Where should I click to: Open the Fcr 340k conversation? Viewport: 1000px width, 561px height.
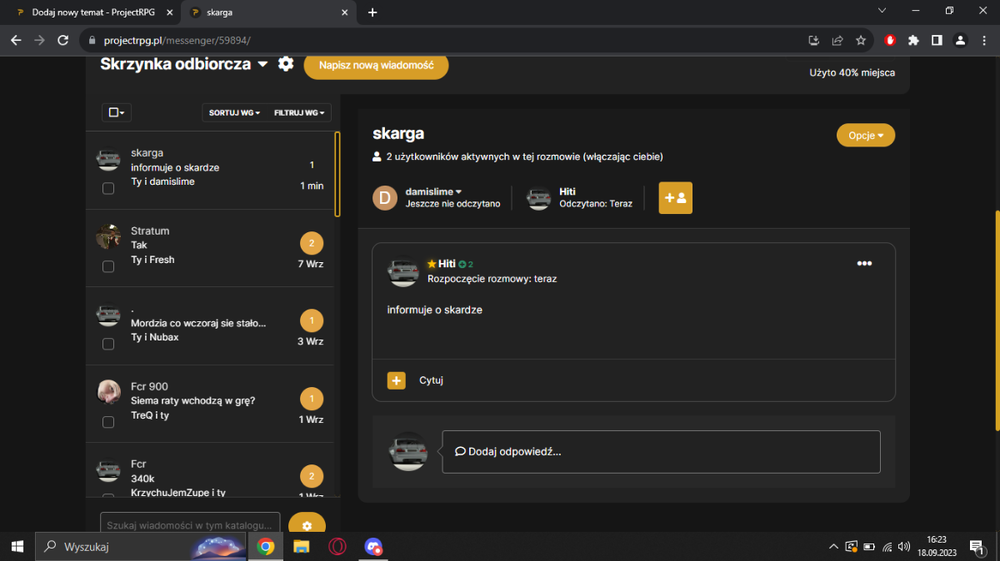[x=210, y=470]
